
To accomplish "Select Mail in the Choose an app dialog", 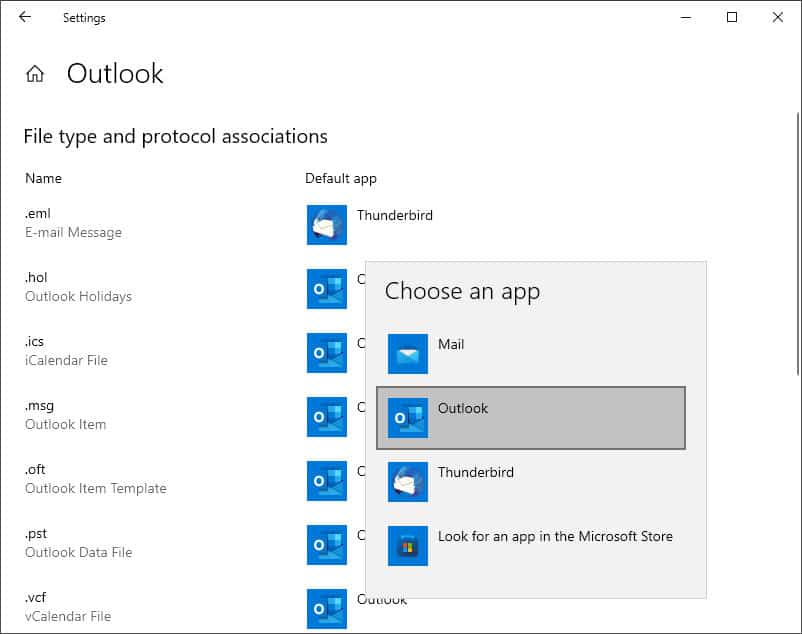I will (451, 344).
